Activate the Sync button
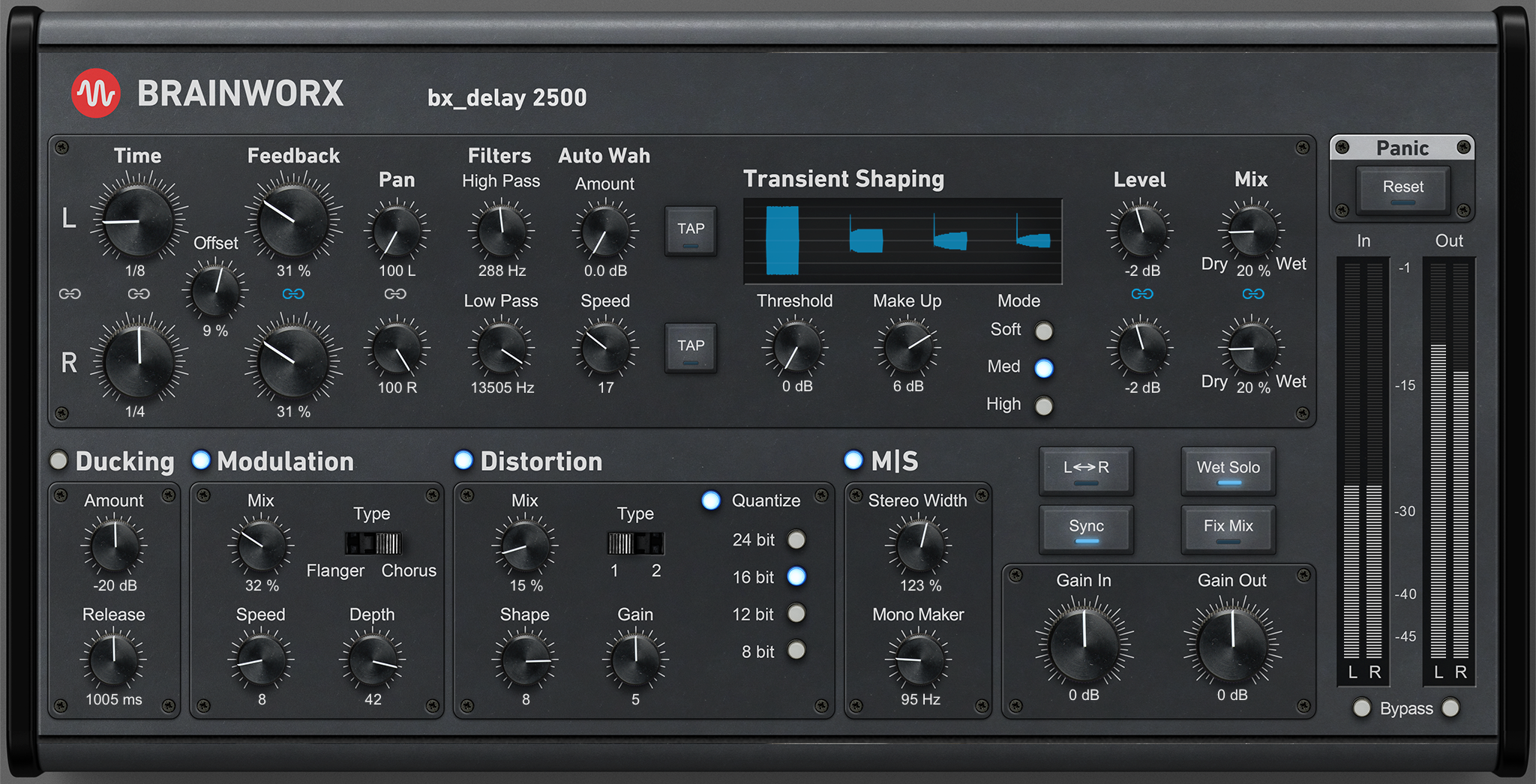The width and height of the screenshot is (1536, 784). [1085, 528]
